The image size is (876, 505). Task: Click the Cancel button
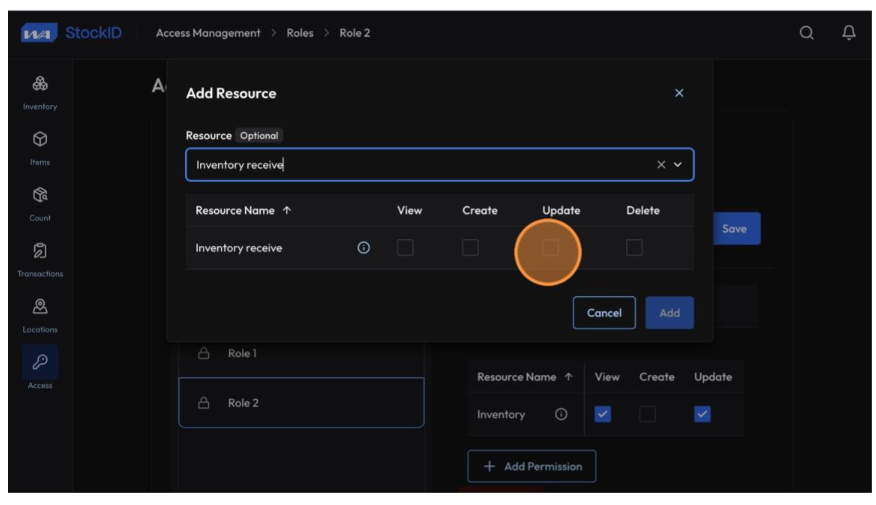pyautogui.click(x=604, y=313)
